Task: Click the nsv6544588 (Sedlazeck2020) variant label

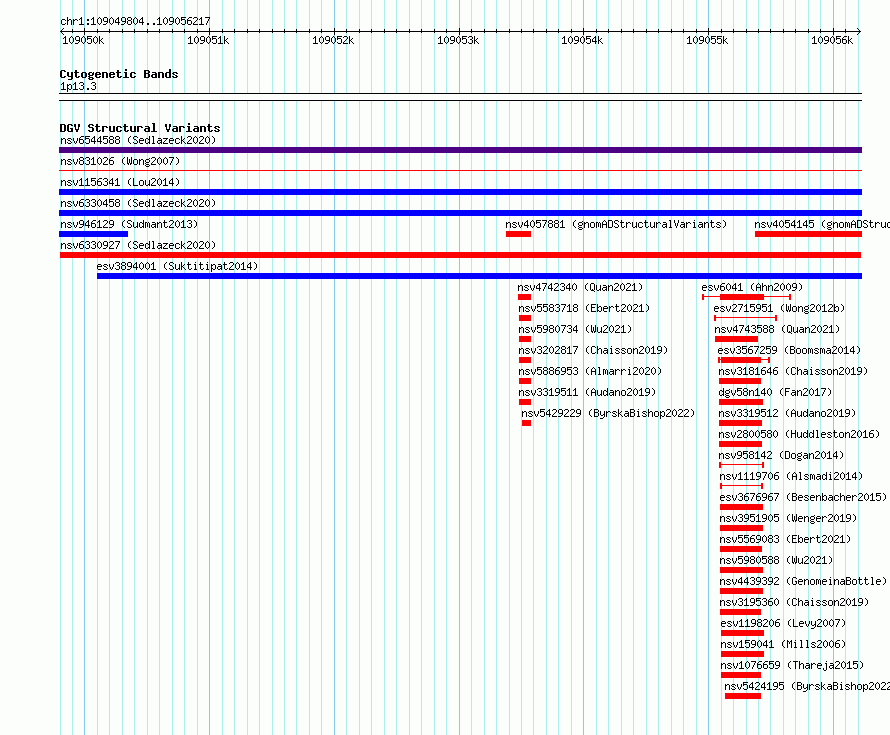Action: pyautogui.click(x=138, y=140)
